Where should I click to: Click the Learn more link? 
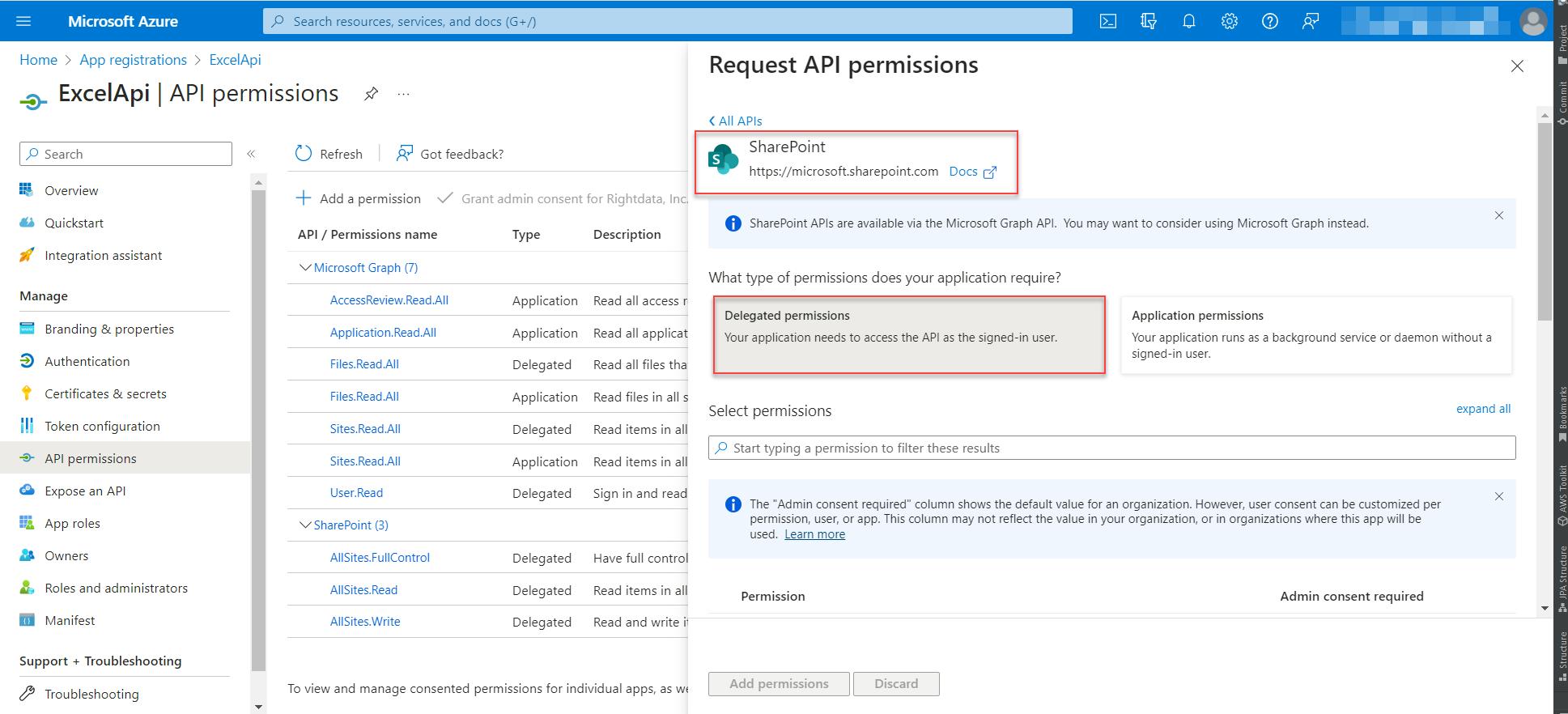tap(814, 534)
